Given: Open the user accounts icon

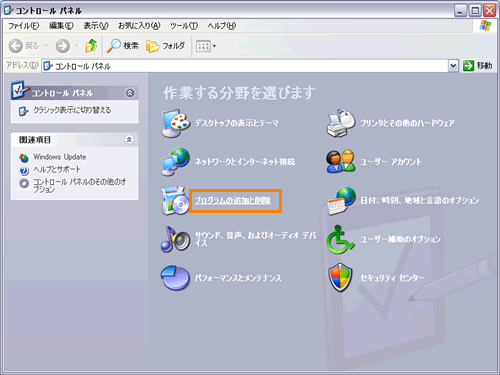Looking at the screenshot, I should 341,162.
